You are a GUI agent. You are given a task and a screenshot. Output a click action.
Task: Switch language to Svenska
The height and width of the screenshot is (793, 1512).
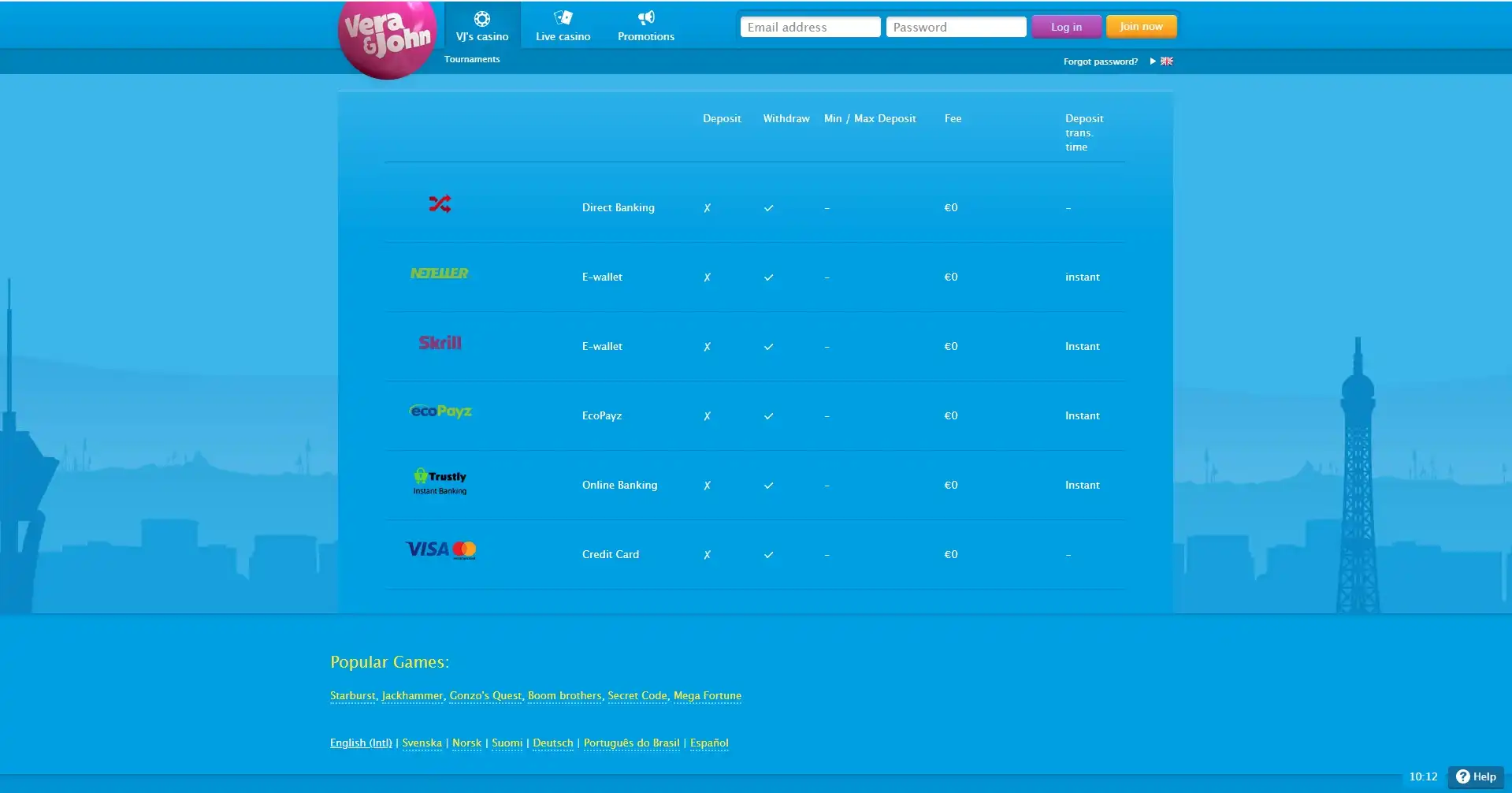click(x=422, y=743)
